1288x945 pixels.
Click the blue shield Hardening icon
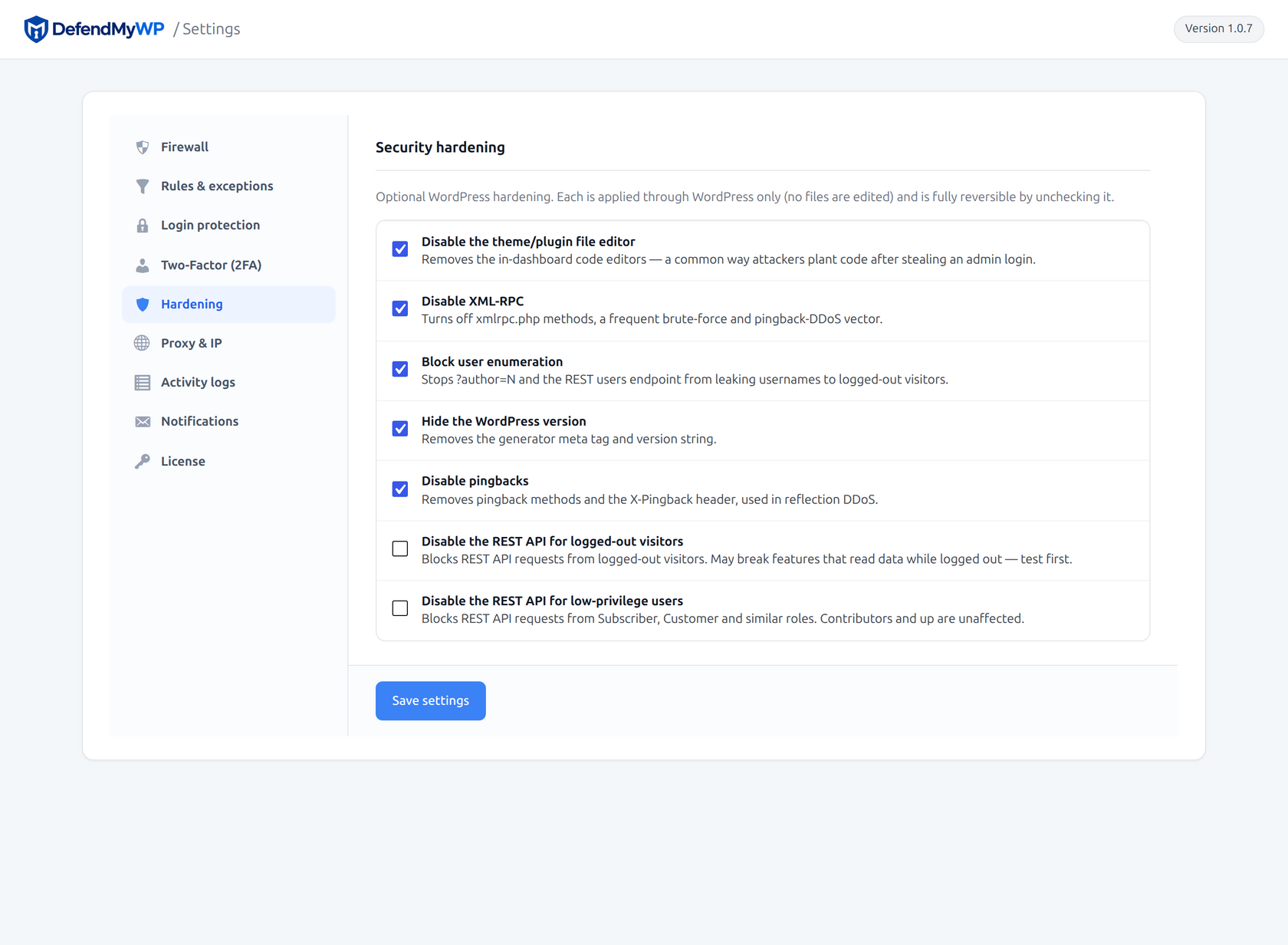point(143,305)
